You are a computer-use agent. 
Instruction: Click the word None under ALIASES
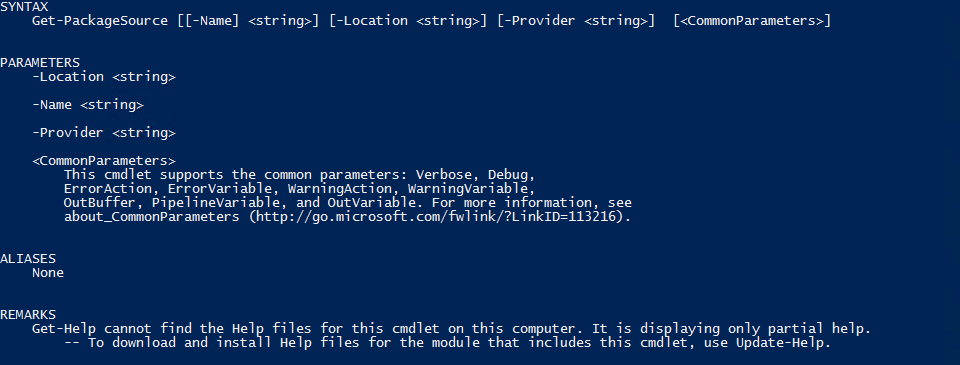(x=48, y=273)
